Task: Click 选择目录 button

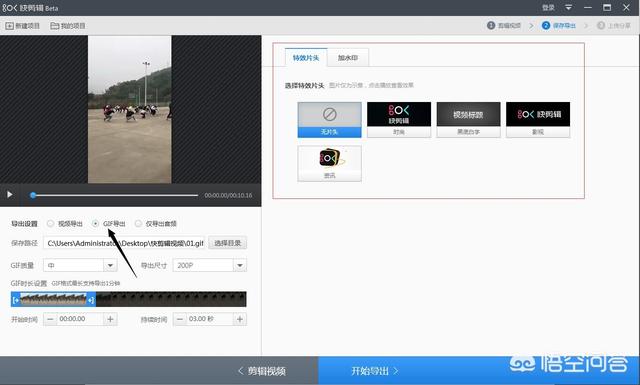Action: pyautogui.click(x=227, y=243)
